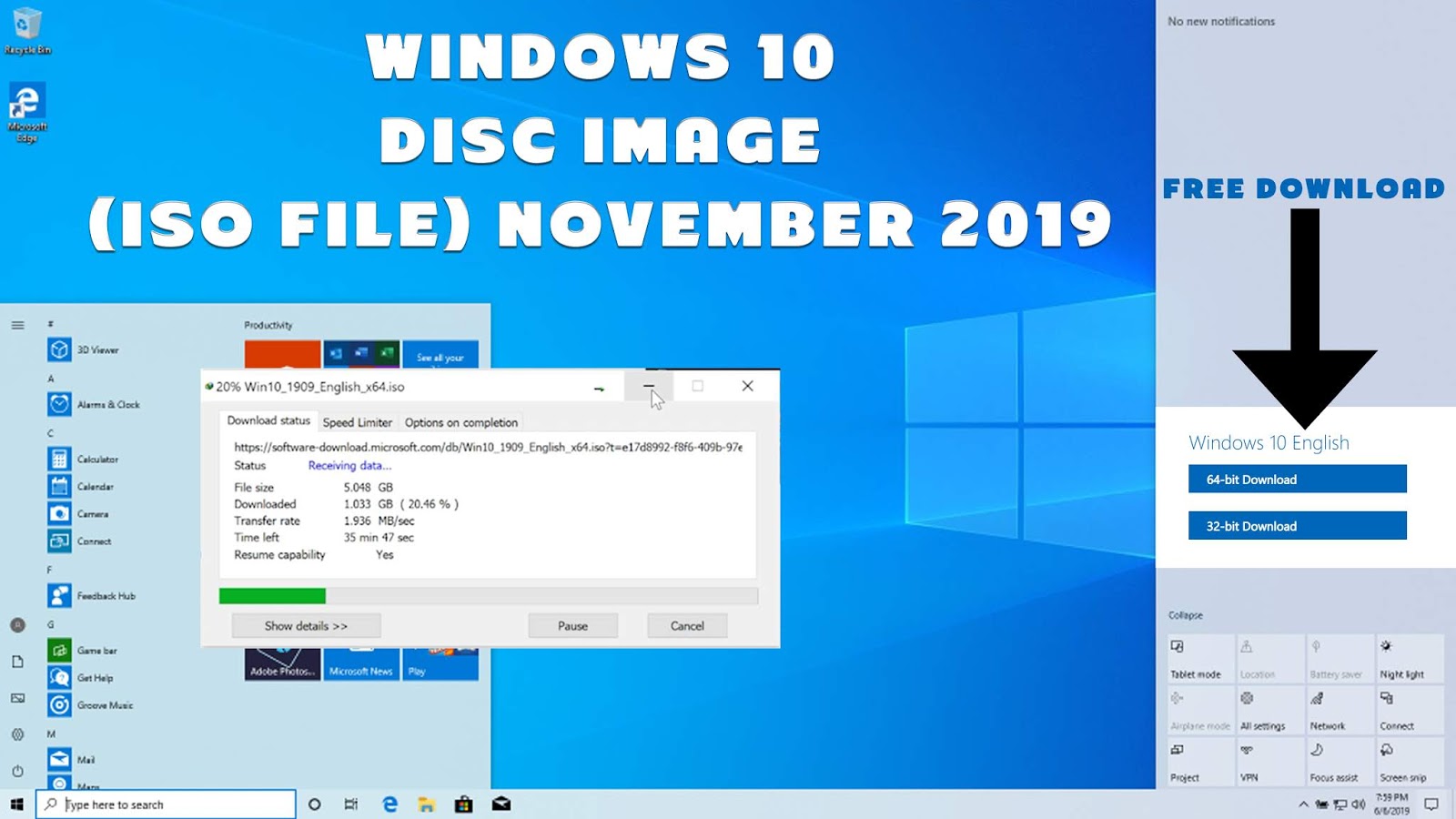This screenshot has height=819, width=1456.
Task: Toggle Focus assist quick action
Action: pyautogui.click(x=1340, y=762)
